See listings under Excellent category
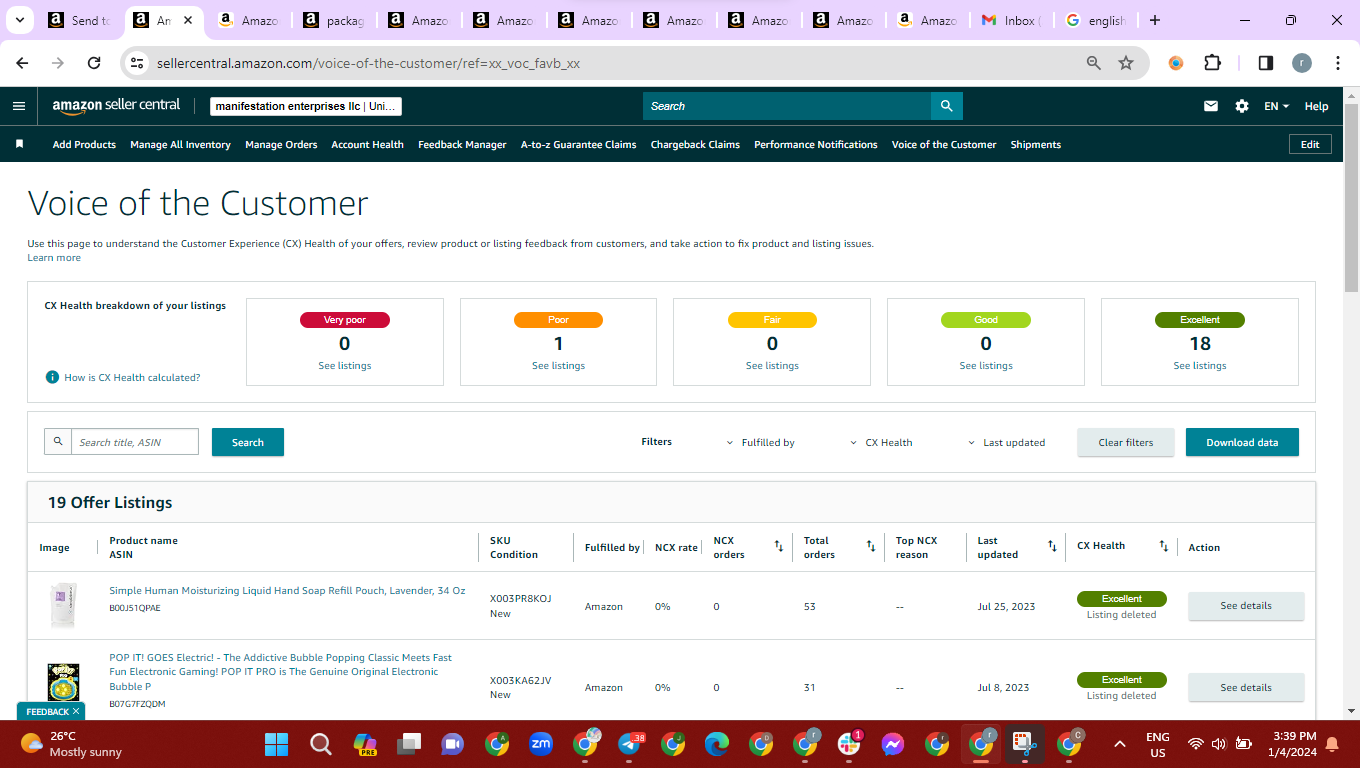1360x768 pixels. coord(1200,366)
